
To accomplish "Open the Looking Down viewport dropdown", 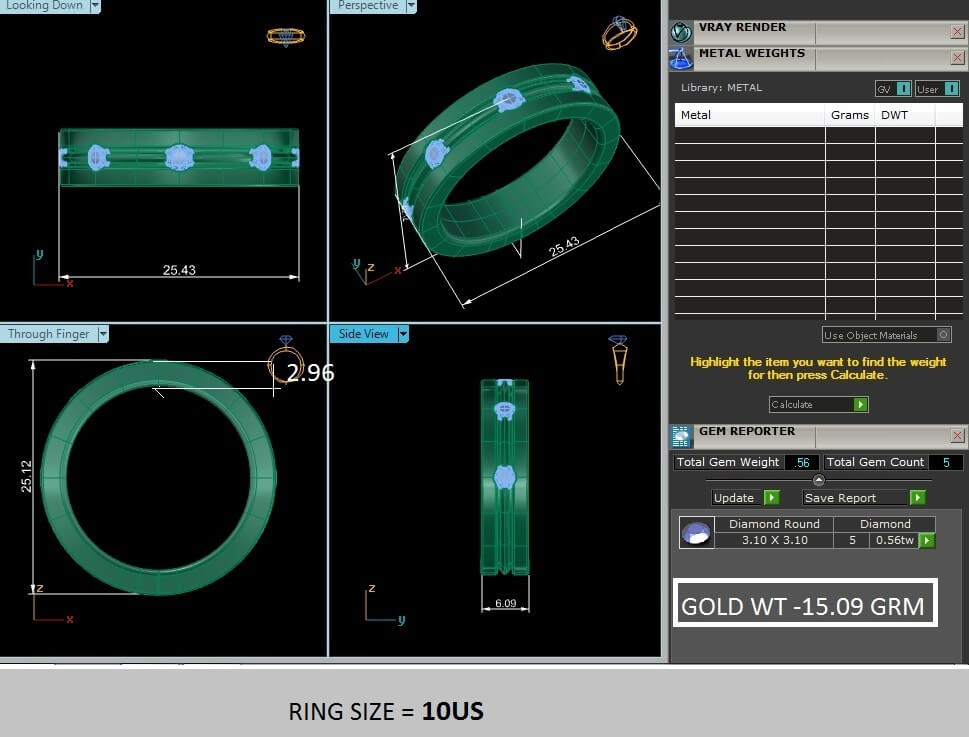I will pyautogui.click(x=95, y=6).
